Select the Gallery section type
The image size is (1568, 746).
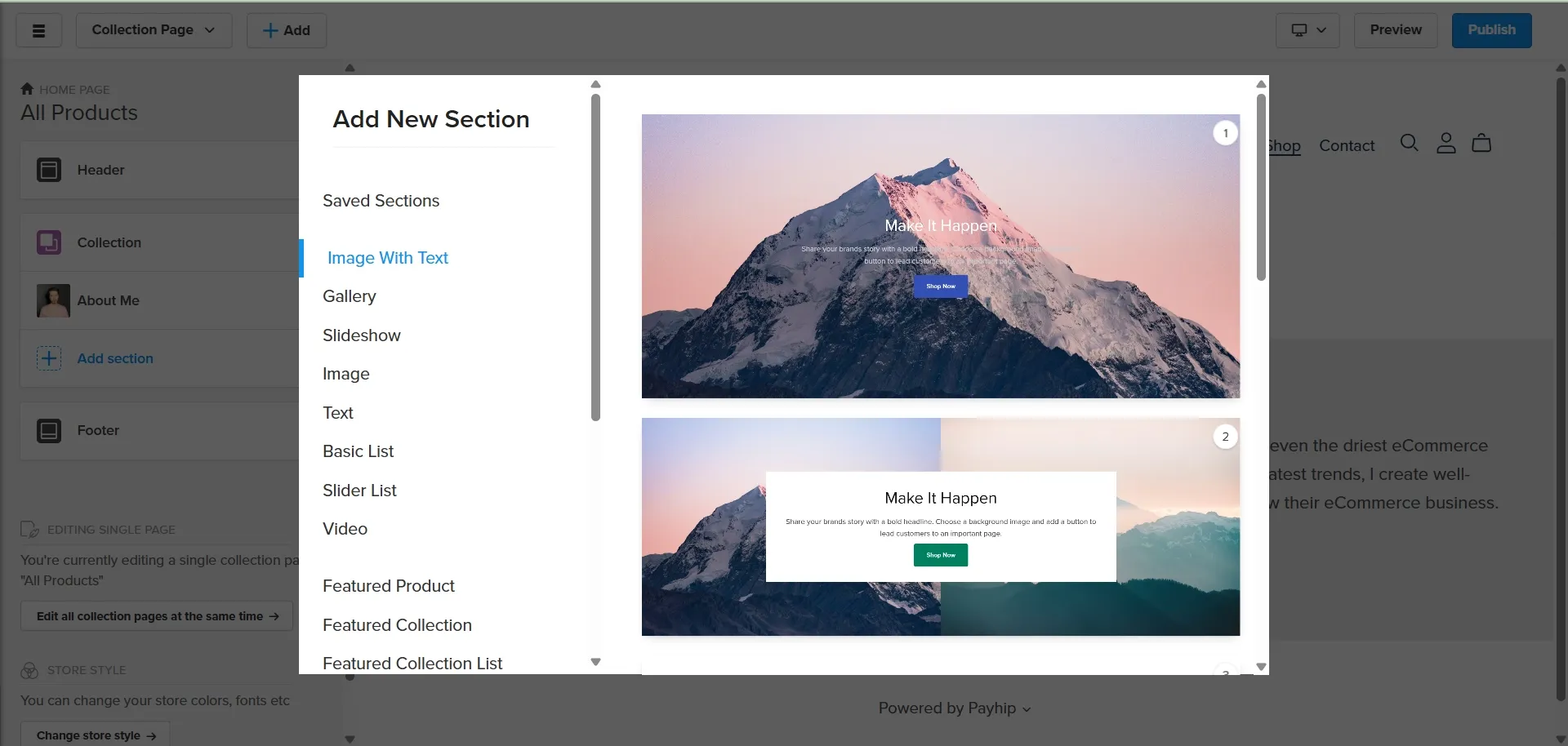[x=350, y=296]
